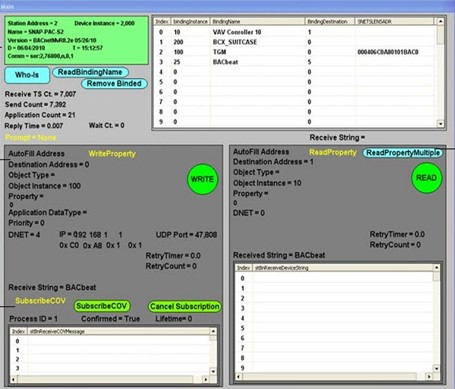Select the VAV Controller 10 binding row

295,32
